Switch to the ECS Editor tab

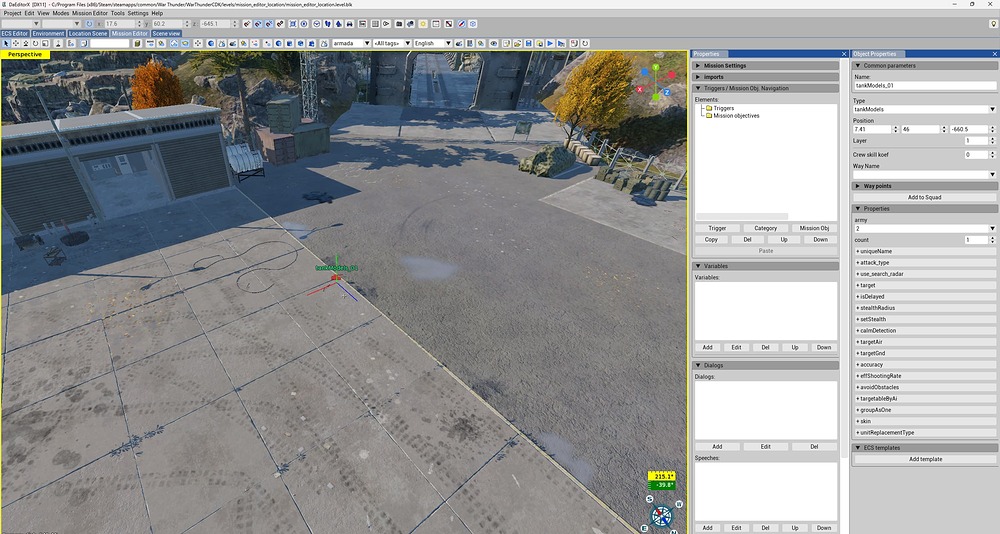tap(15, 33)
